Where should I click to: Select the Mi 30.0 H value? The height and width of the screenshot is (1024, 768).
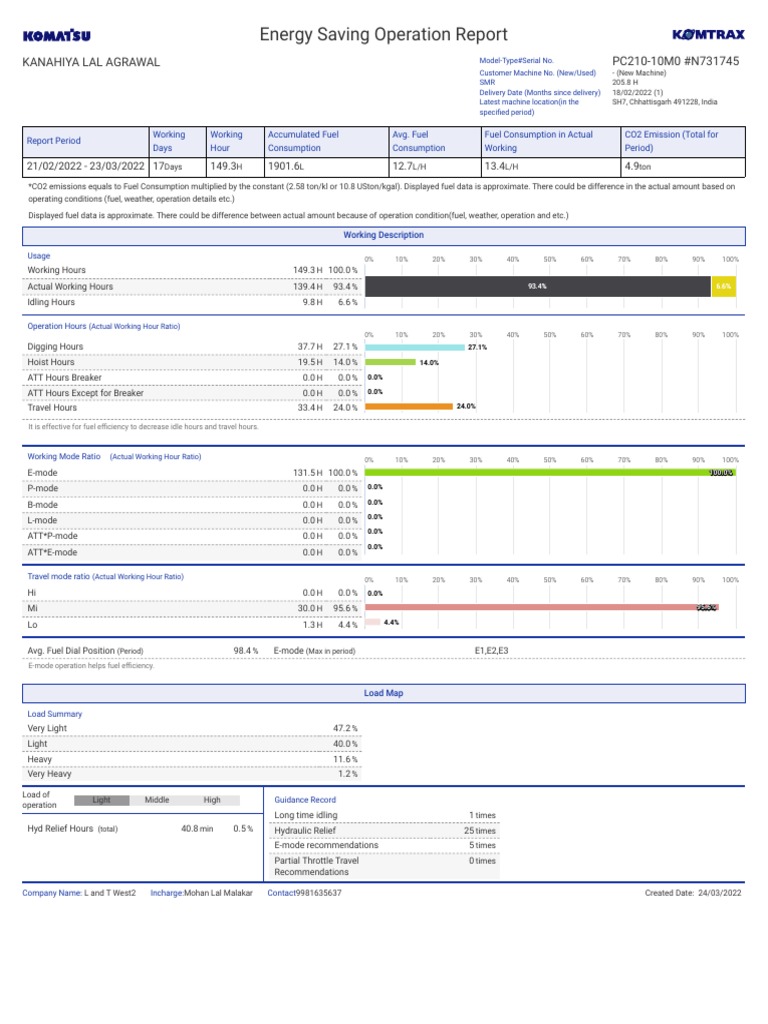(310, 609)
